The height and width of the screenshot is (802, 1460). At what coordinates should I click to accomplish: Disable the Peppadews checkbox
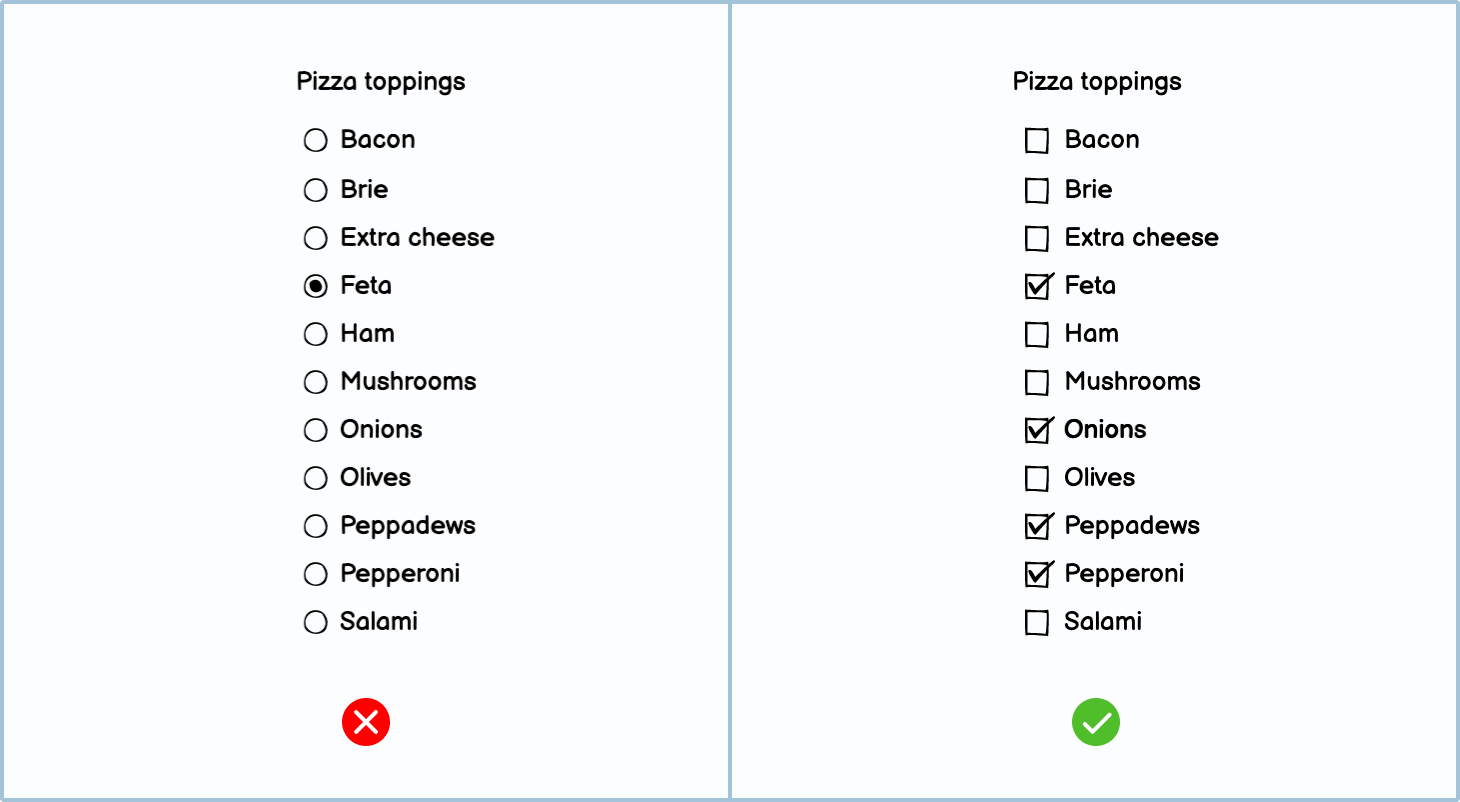[1037, 526]
